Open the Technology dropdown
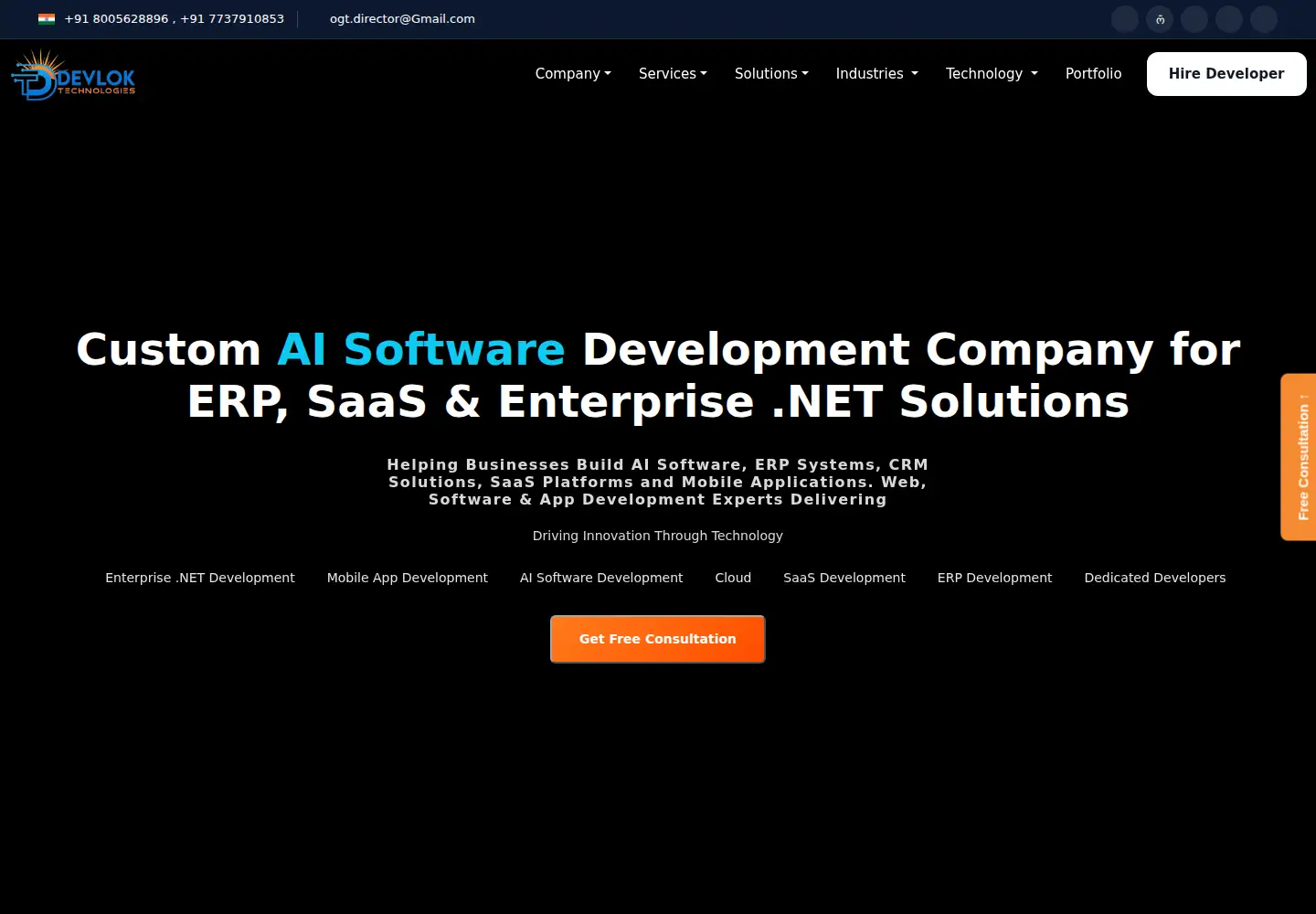The image size is (1316, 914). (992, 73)
